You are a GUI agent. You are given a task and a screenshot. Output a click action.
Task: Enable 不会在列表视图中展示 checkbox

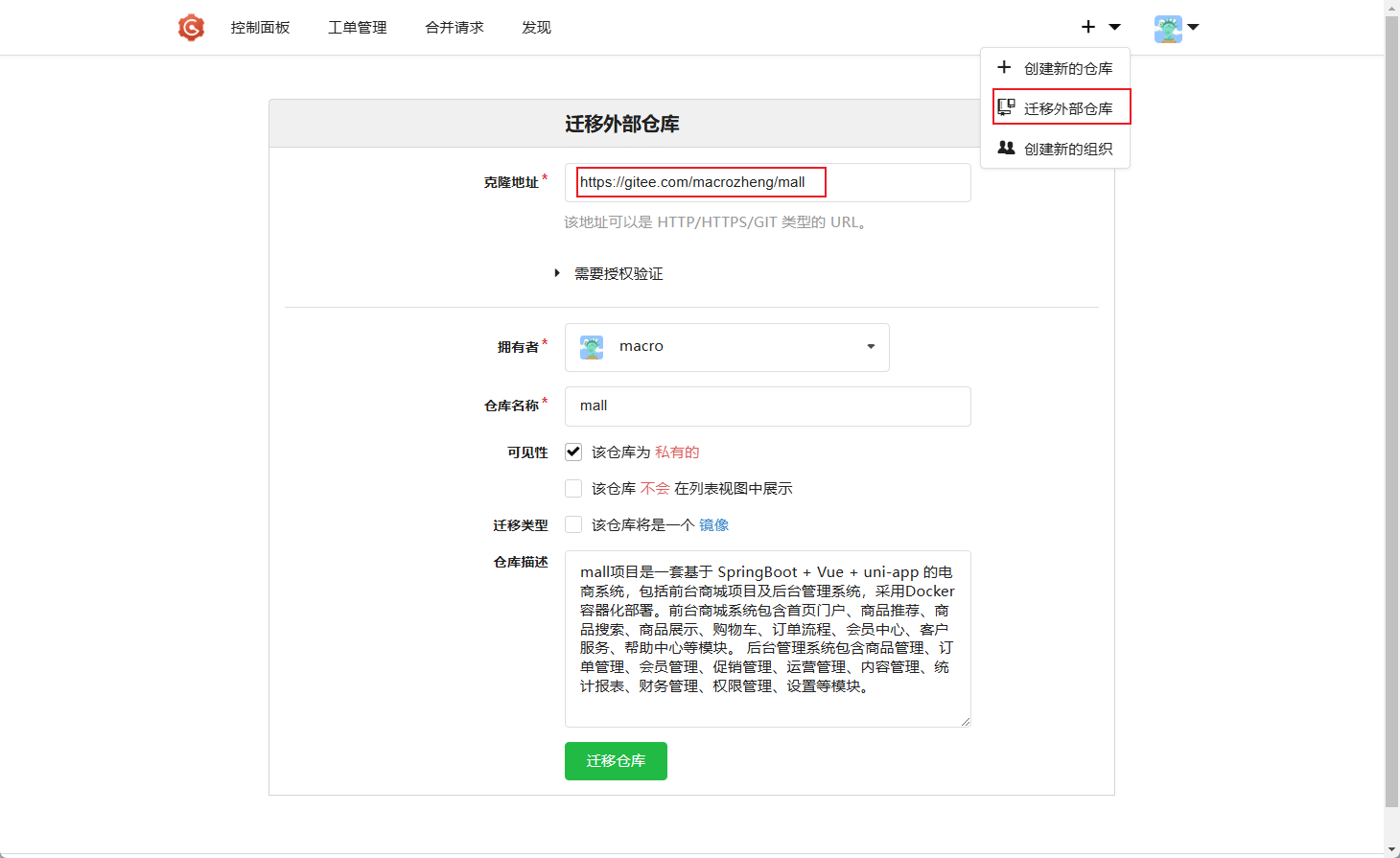[x=573, y=489]
